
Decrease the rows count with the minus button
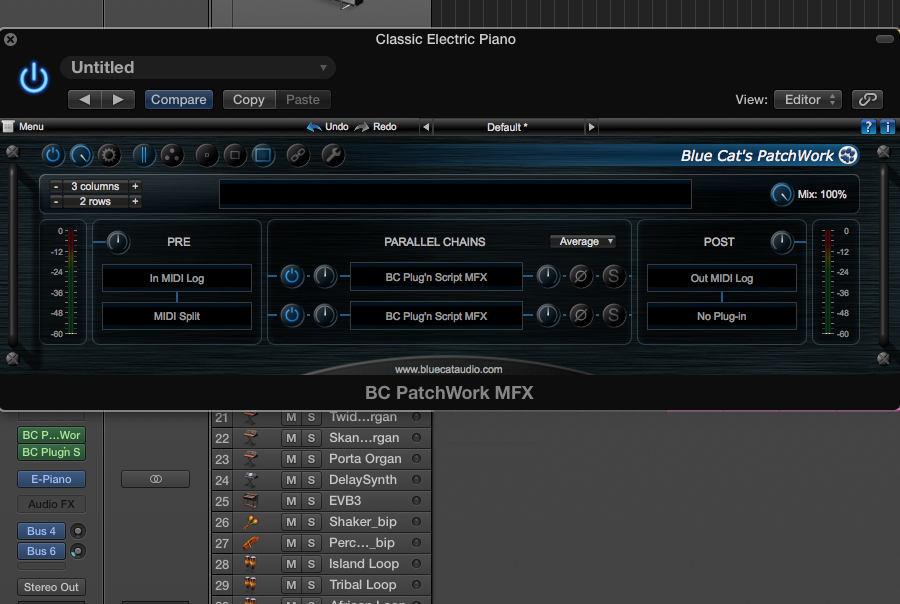point(56,202)
